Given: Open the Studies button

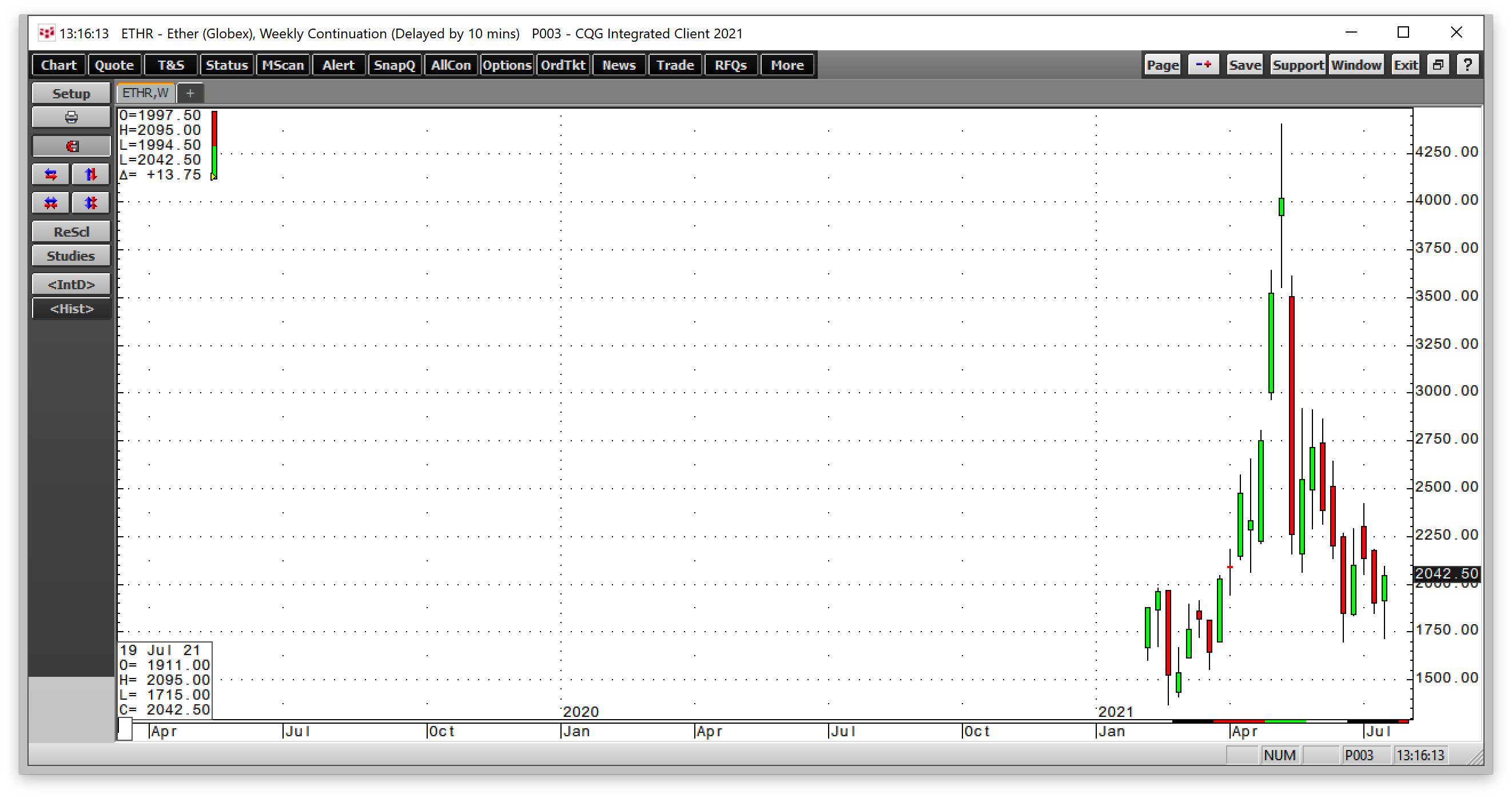Looking at the screenshot, I should pos(71,256).
